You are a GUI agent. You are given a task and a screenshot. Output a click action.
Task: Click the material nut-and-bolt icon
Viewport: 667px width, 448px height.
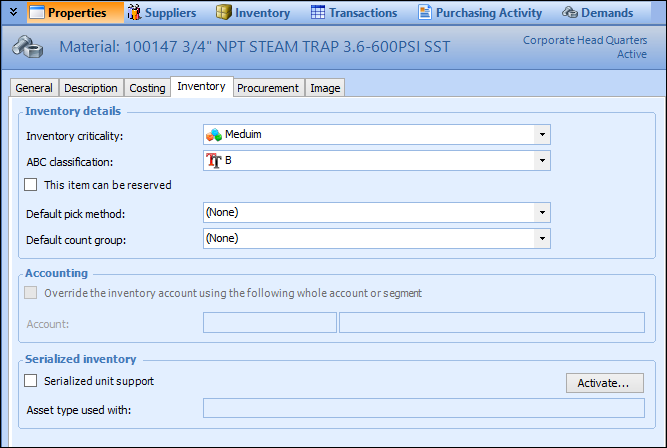27,47
